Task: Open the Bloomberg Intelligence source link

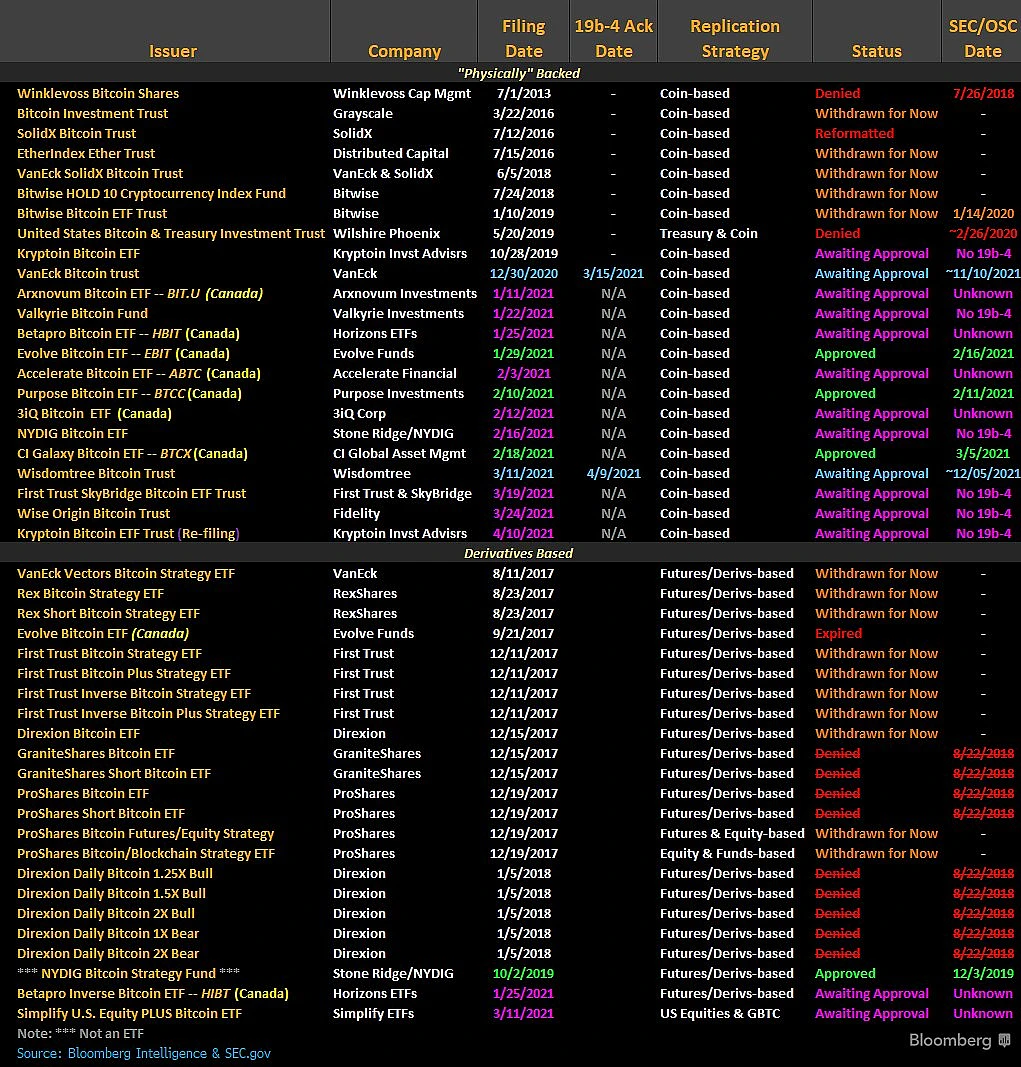Action: (x=137, y=1053)
